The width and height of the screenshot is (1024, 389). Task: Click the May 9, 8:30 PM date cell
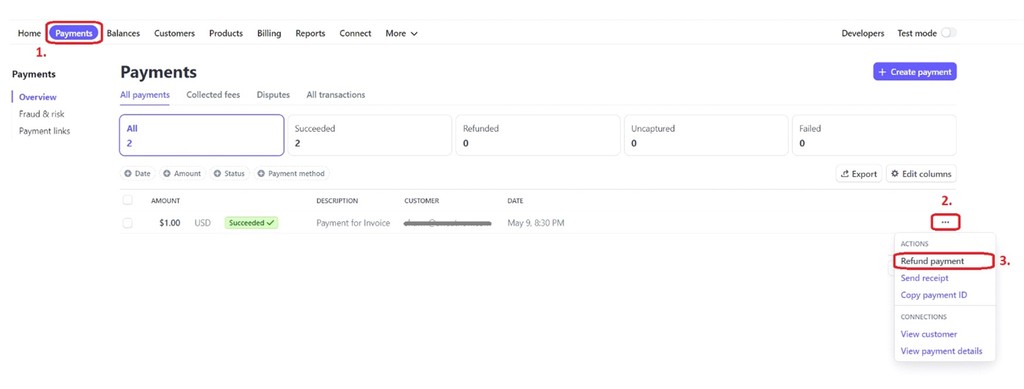click(536, 223)
